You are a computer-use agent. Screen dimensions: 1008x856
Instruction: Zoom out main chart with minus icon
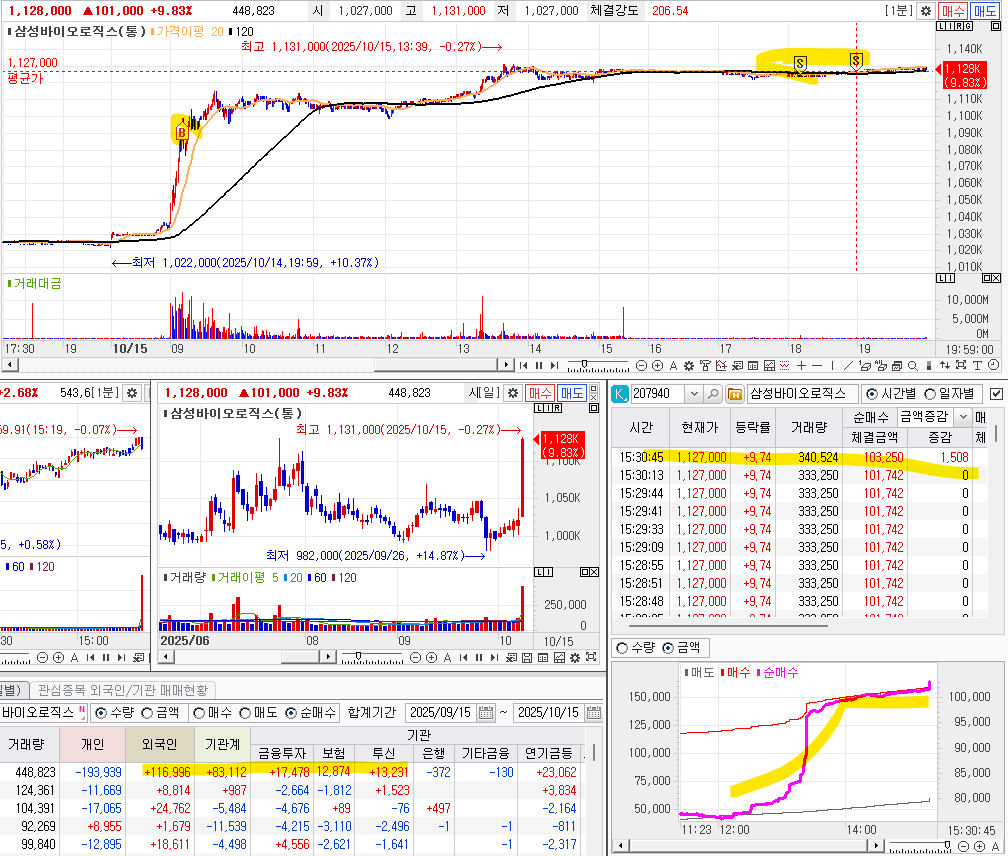tap(641, 366)
